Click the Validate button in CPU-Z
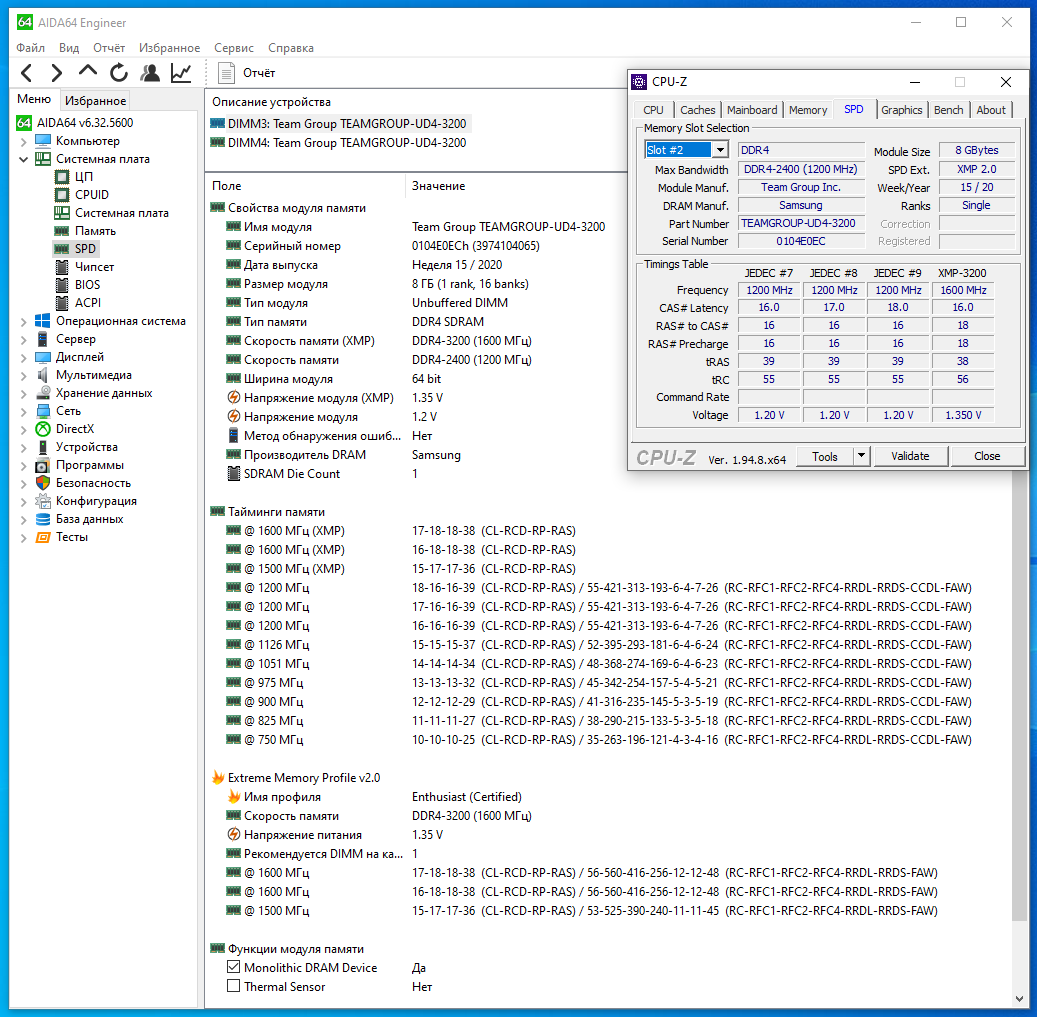The height and width of the screenshot is (1017, 1037). coord(910,456)
